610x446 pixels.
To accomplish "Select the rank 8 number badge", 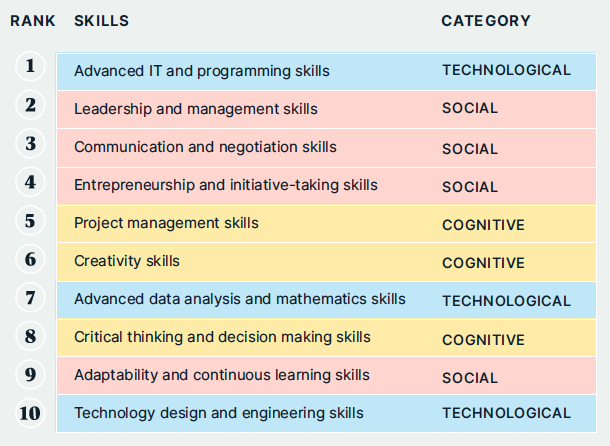I will (30, 336).
